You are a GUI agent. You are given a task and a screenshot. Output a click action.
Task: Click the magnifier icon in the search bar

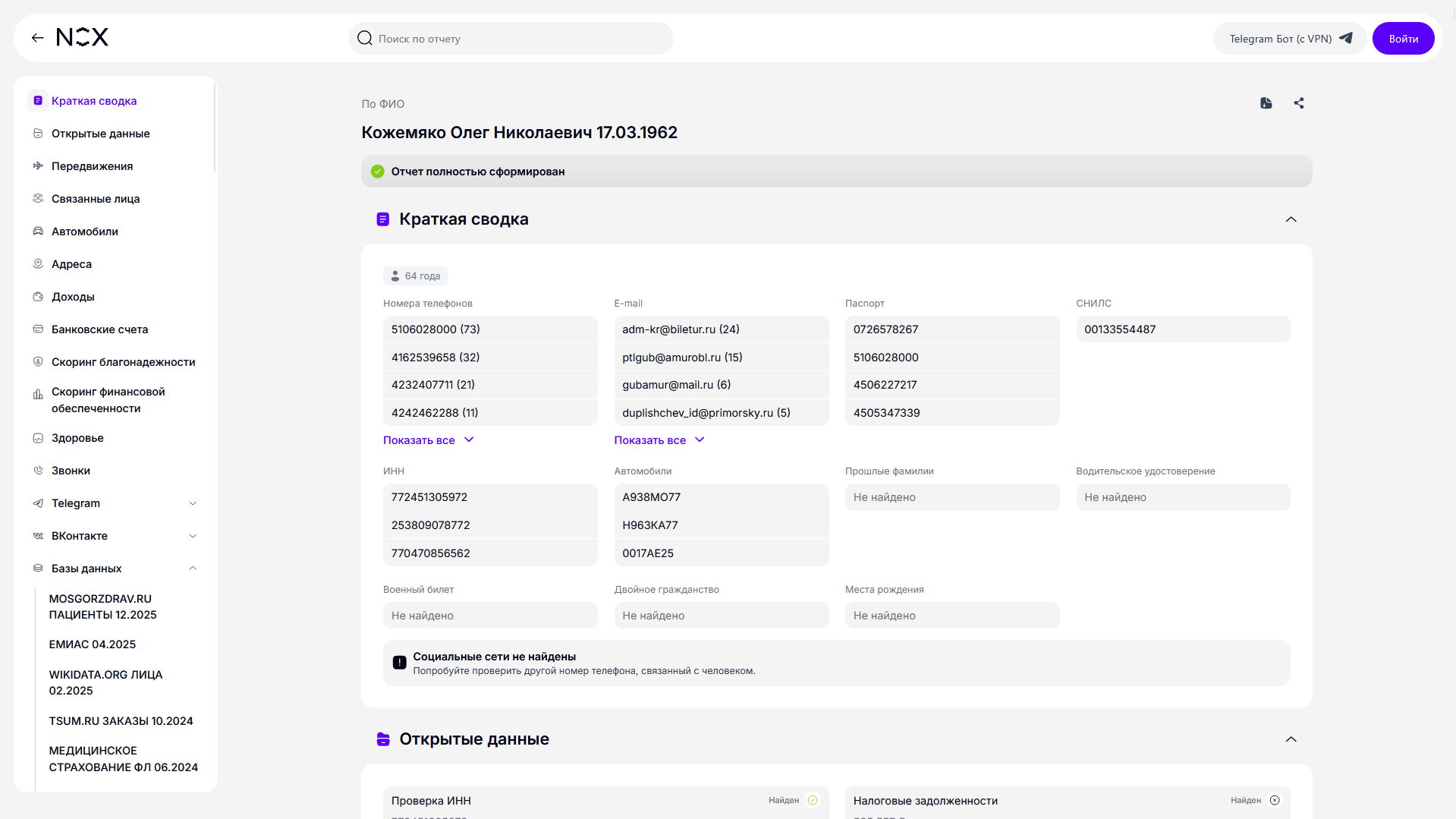[365, 39]
